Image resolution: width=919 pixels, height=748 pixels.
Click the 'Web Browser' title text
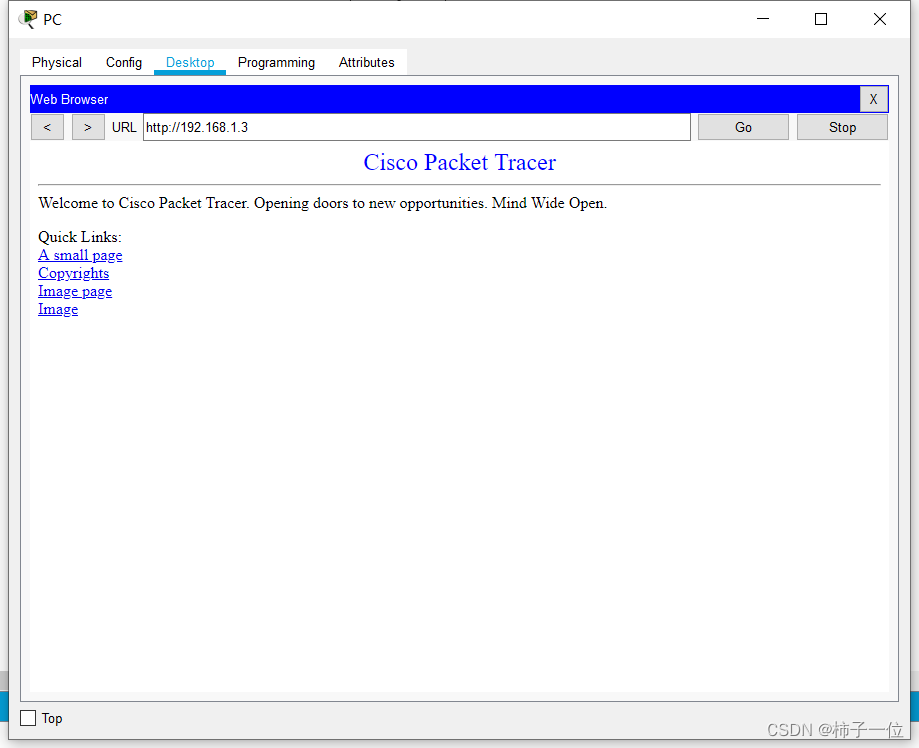[x=69, y=99]
